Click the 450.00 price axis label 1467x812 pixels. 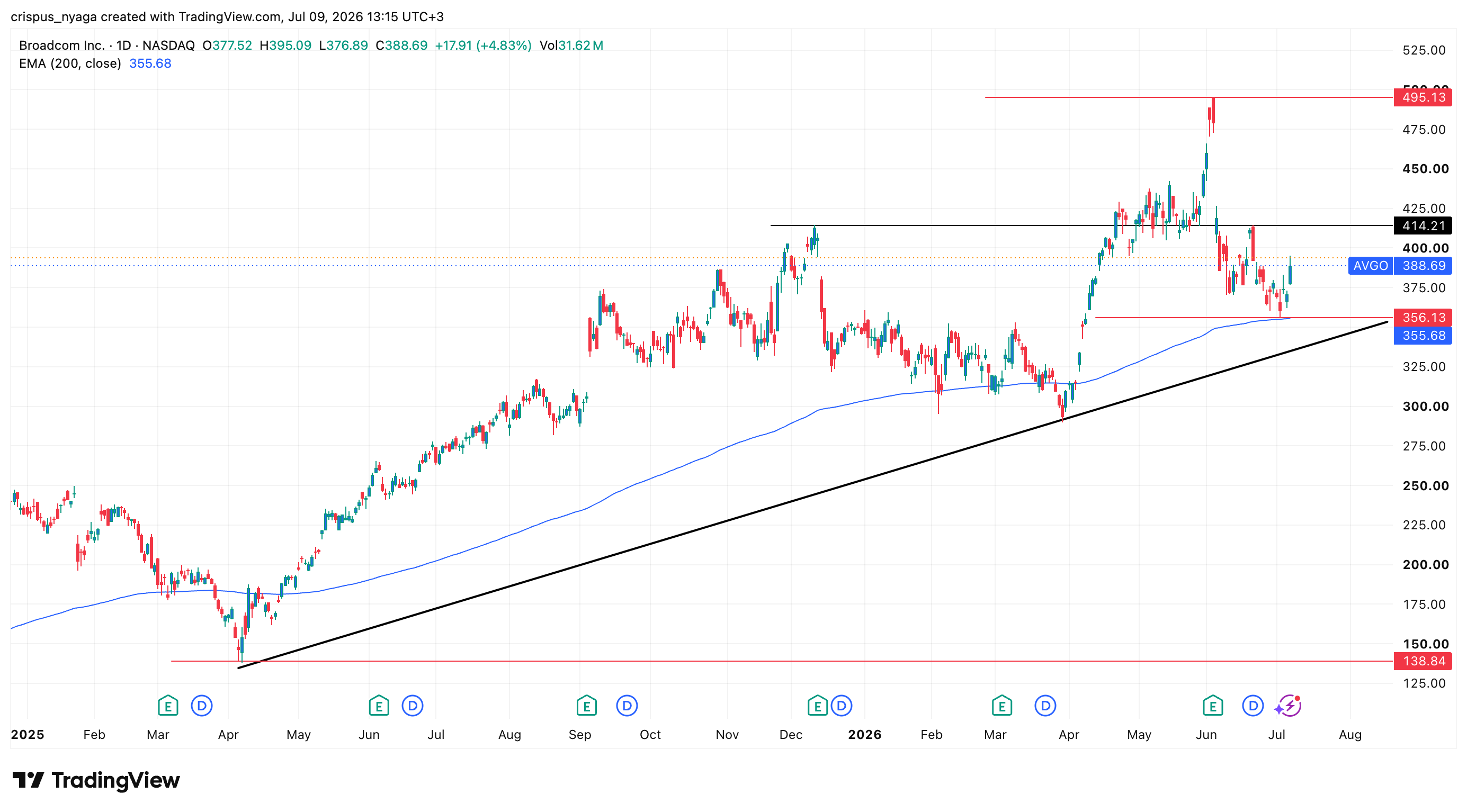[1425, 168]
